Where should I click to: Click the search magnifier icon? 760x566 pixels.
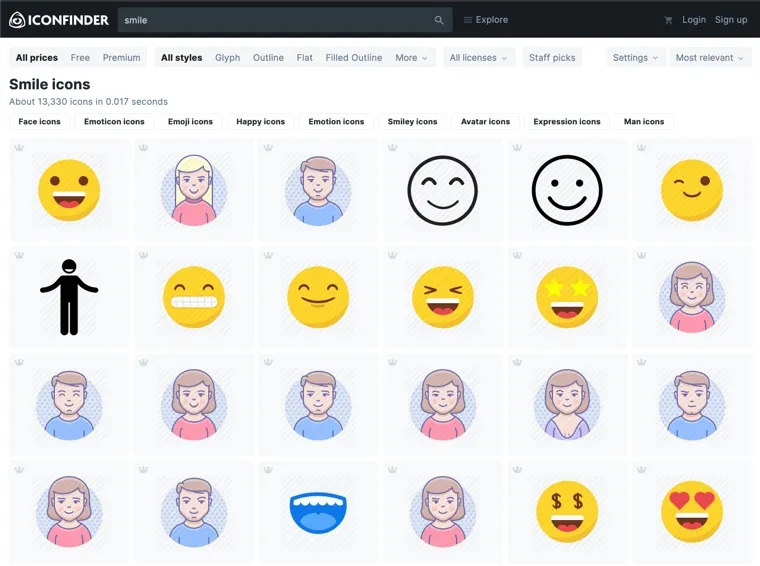[439, 20]
